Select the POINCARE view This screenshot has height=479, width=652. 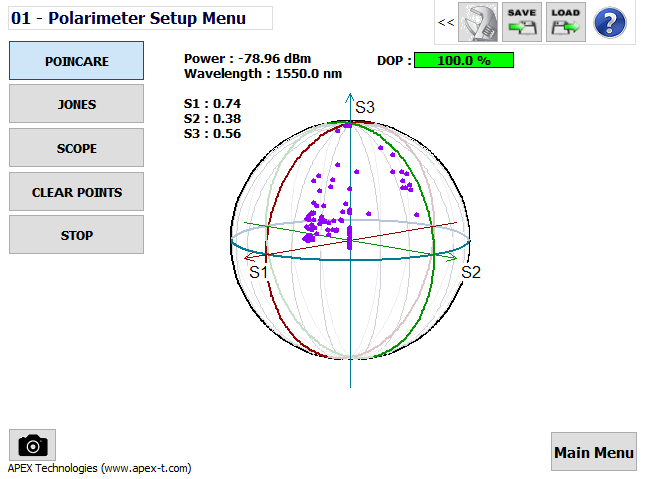(x=77, y=61)
